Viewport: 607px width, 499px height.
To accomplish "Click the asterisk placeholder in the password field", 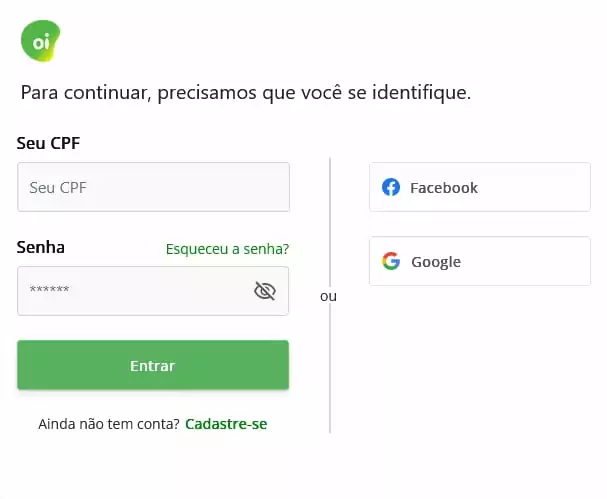I will coord(50,289).
